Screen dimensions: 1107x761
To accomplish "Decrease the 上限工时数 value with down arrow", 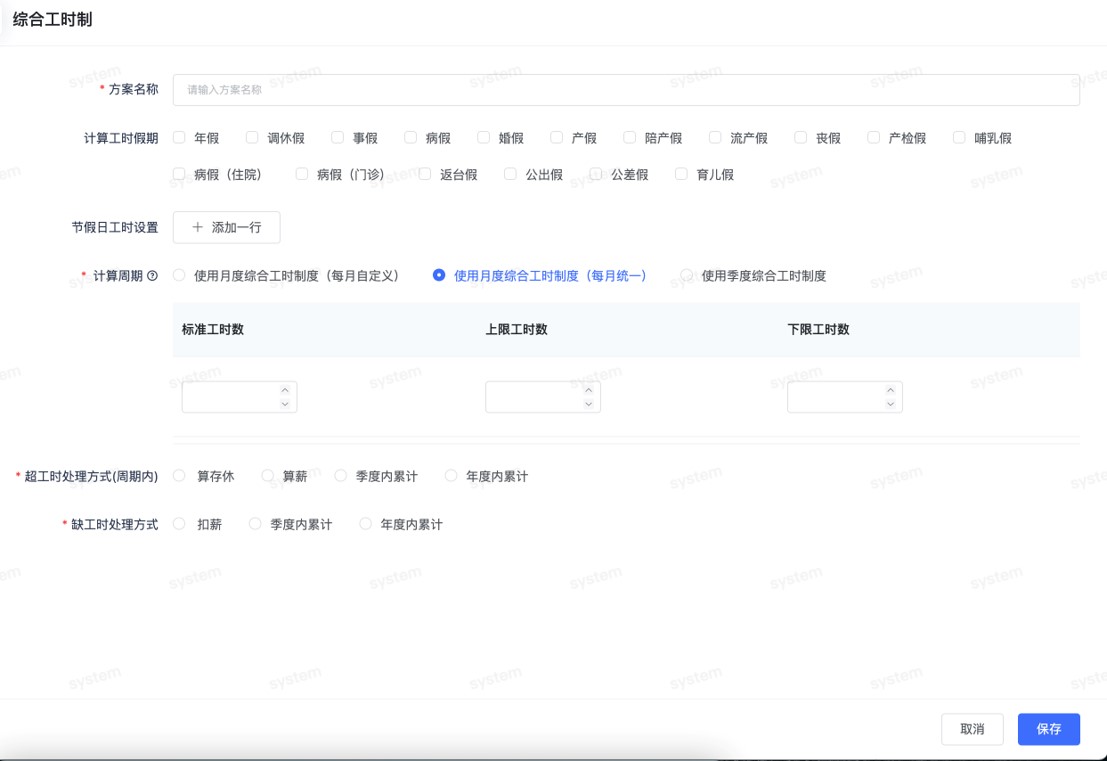I will click(589, 404).
